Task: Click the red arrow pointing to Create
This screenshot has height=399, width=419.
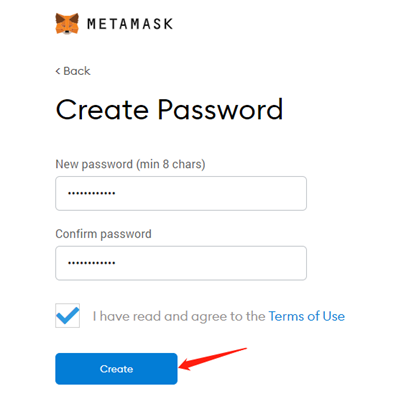Action: click(213, 359)
